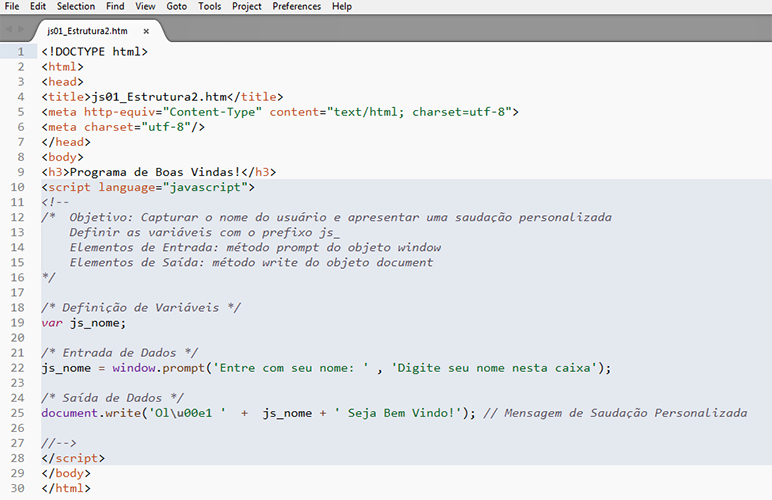Click the opening '<head>' tag on line 3
Image resolution: width=772 pixels, height=500 pixels.
pos(63,82)
